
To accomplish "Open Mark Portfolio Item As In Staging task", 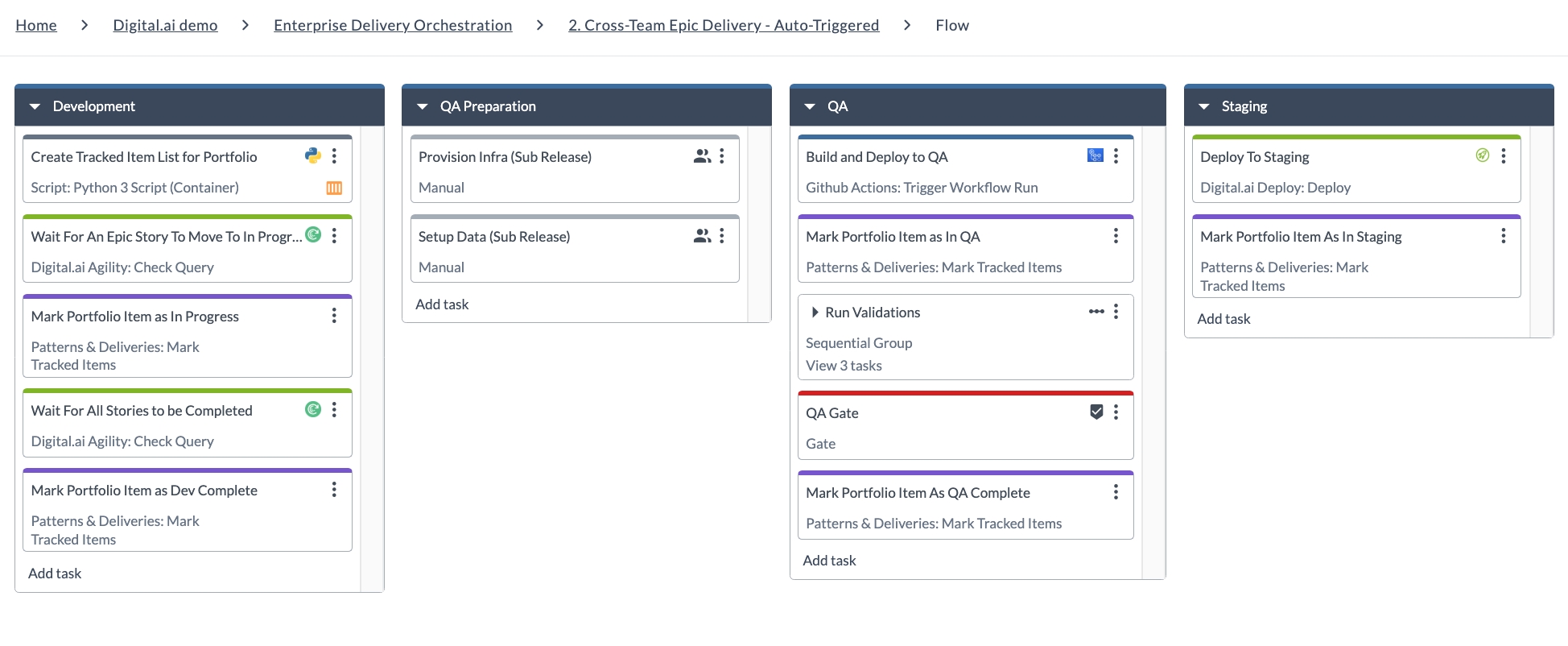I will pyautogui.click(x=1301, y=237).
